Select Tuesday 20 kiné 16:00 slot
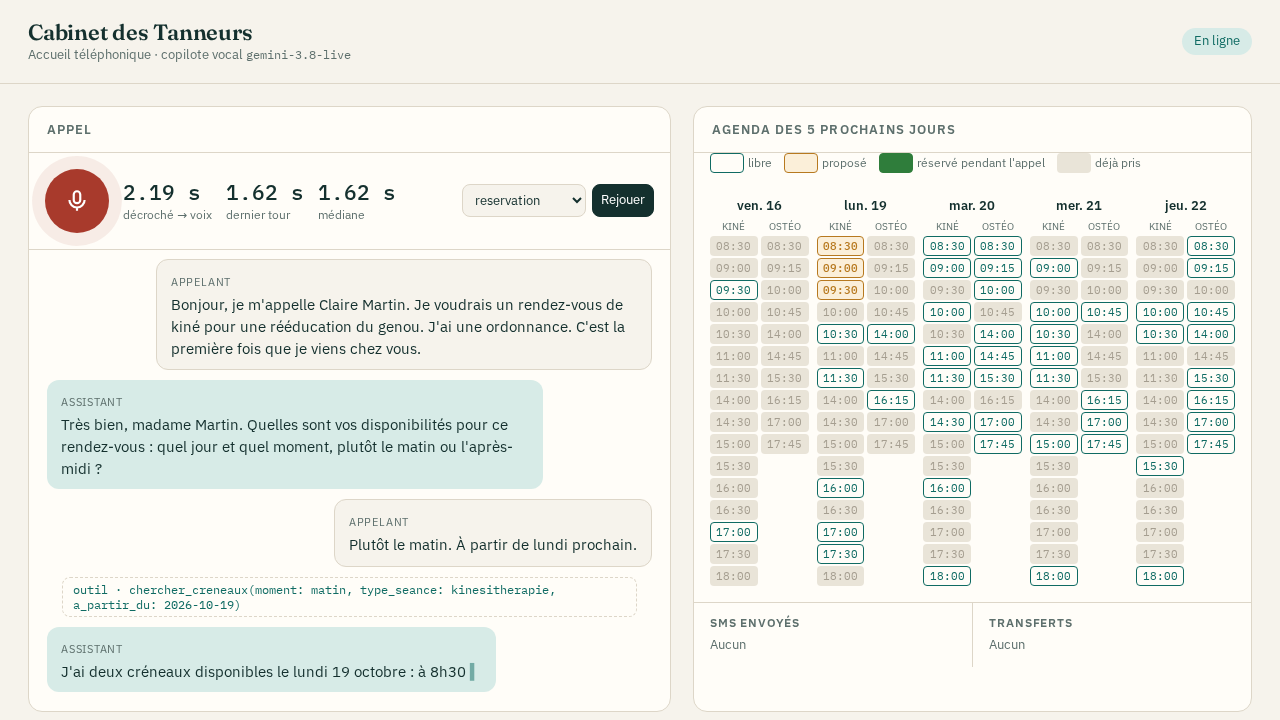 pos(947,488)
